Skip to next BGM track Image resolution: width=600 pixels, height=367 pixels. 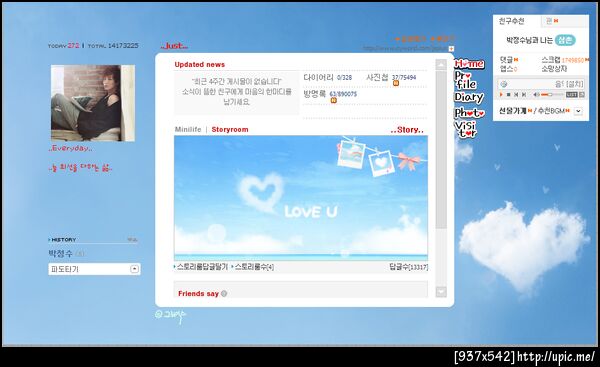click(x=523, y=95)
